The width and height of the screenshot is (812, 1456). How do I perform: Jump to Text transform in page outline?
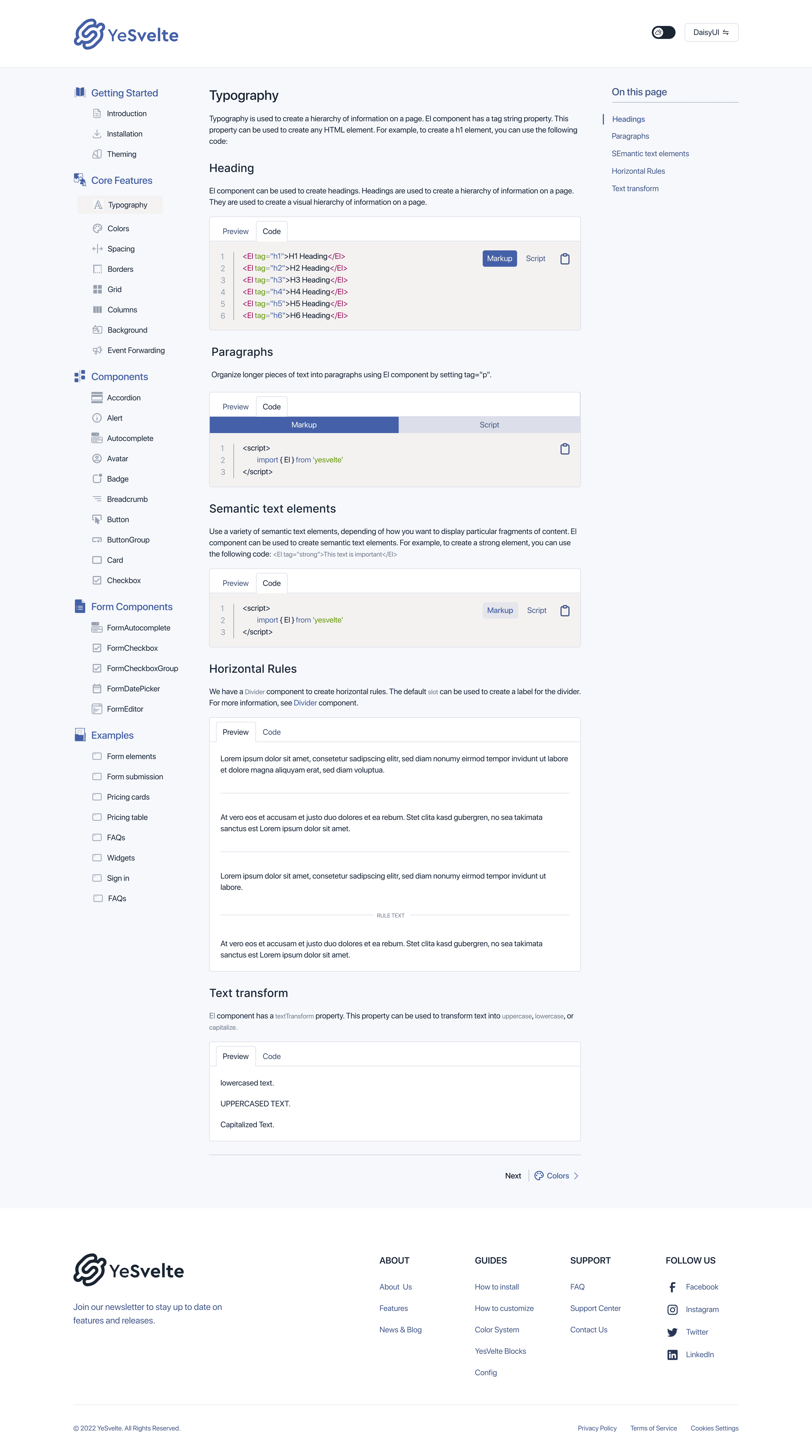(x=635, y=189)
